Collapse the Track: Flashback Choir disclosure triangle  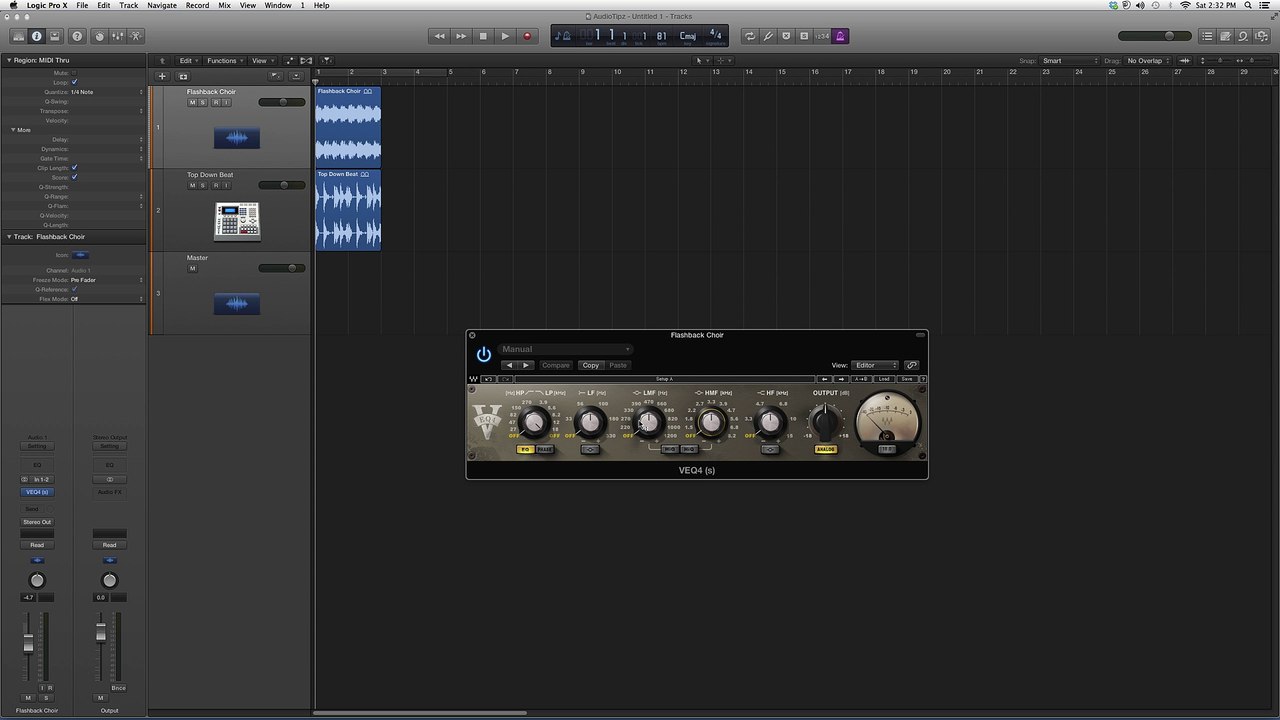tap(7, 237)
